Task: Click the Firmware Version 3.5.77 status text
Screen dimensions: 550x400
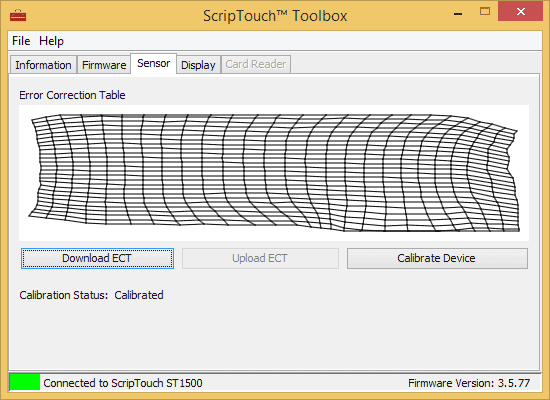Action: [x=469, y=383]
